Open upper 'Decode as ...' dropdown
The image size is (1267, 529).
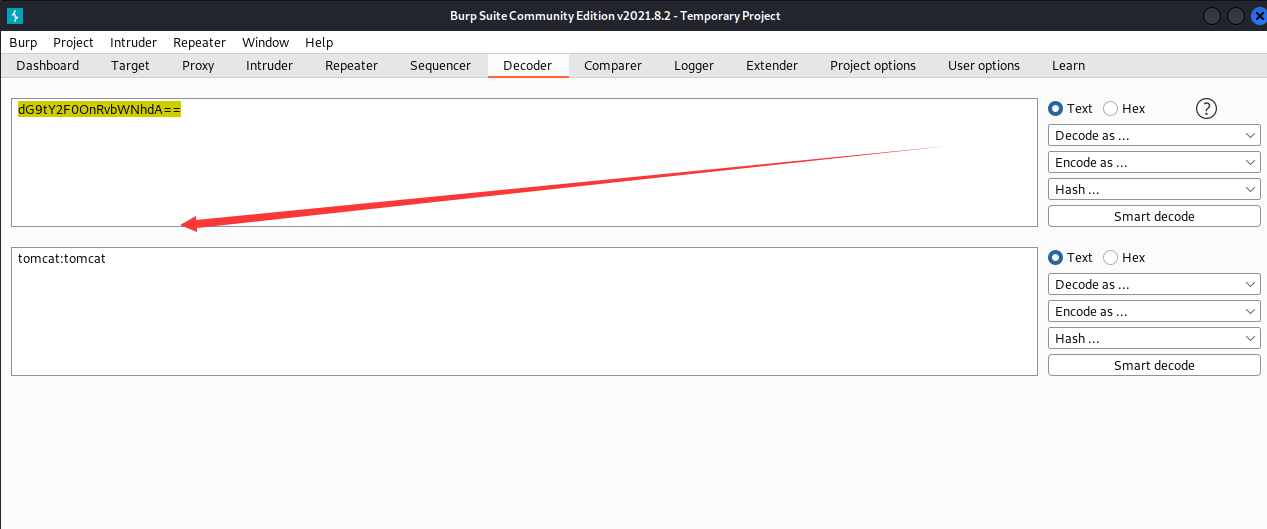[1154, 135]
